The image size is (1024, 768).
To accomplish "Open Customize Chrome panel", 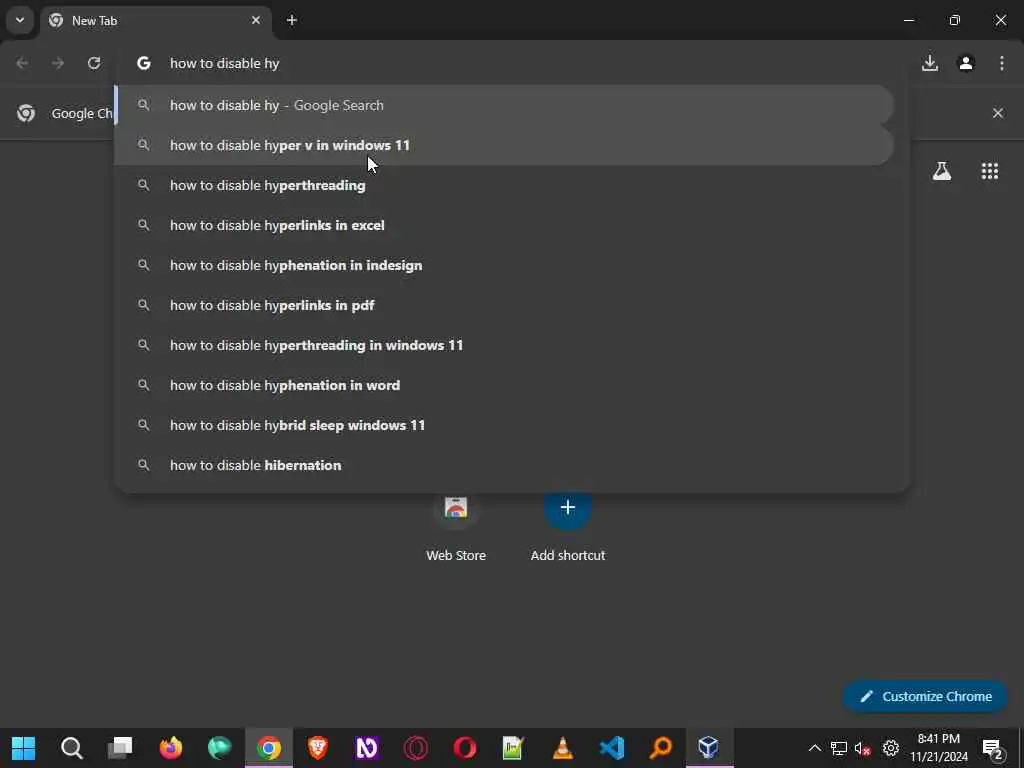I will pos(925,696).
